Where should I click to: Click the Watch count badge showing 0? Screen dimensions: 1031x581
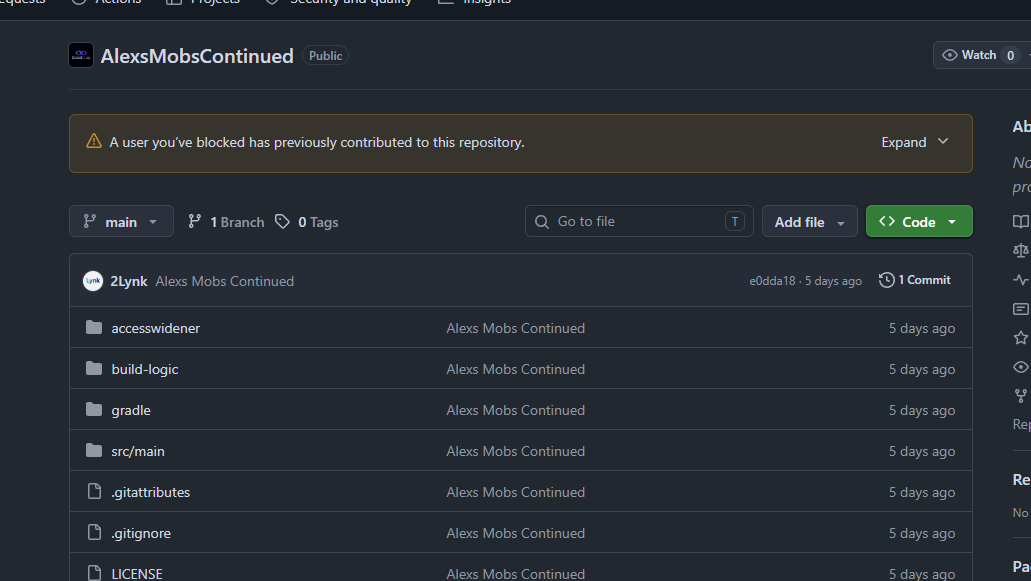coord(1011,55)
